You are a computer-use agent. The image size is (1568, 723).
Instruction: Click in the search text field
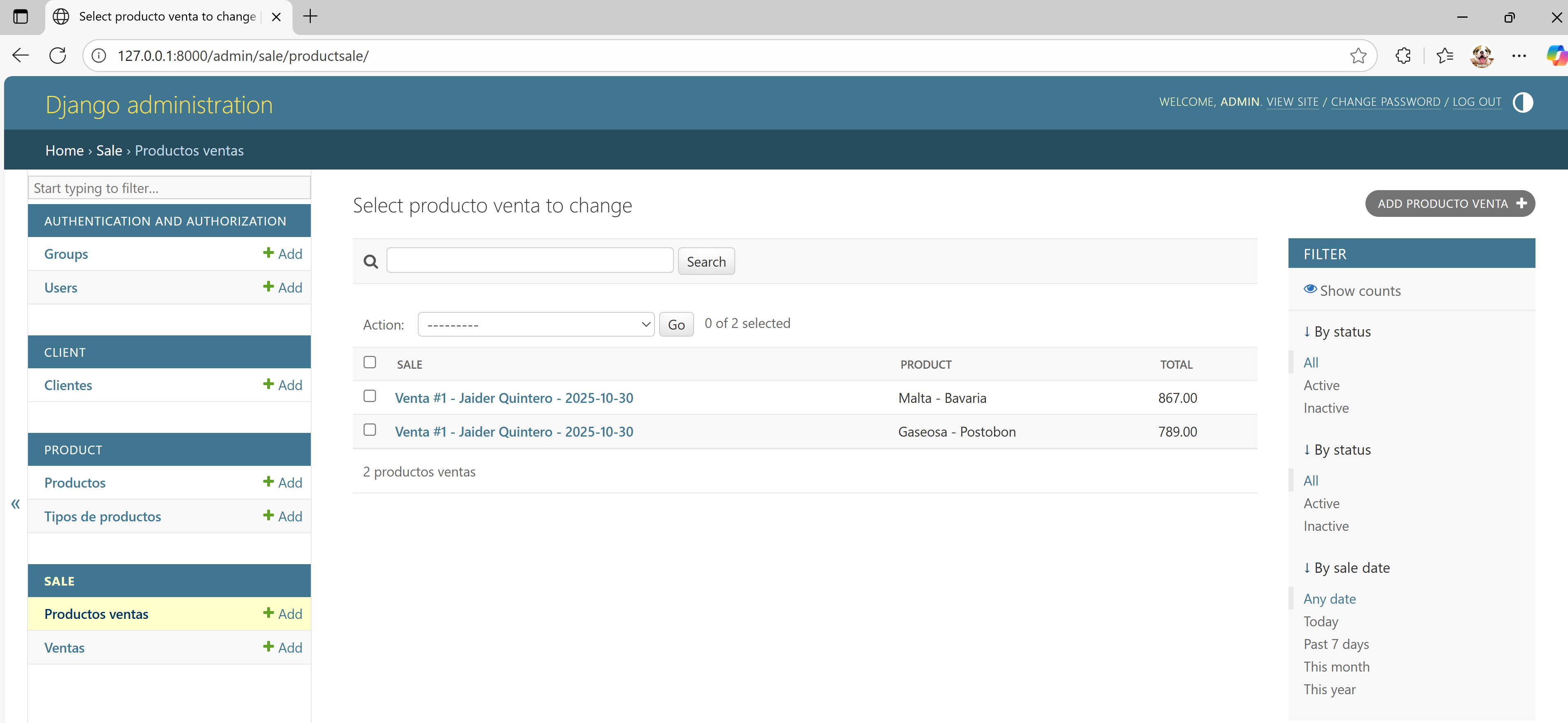click(529, 260)
